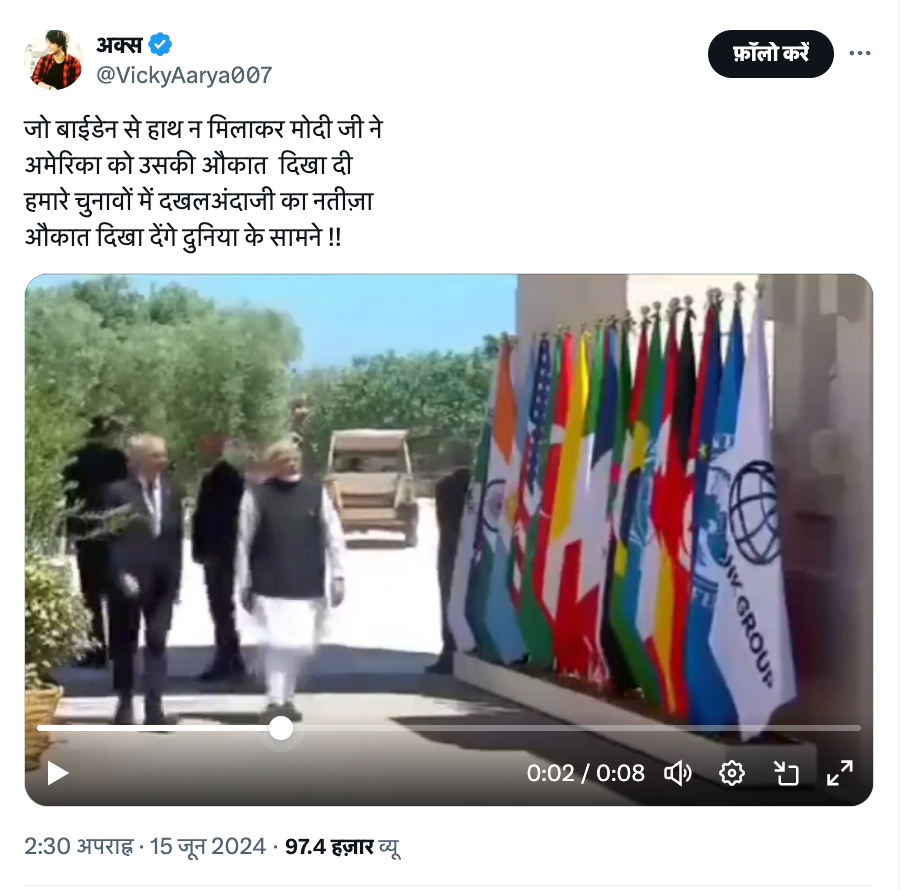Image resolution: width=910 pixels, height=890 pixels.
Task: Click the Hindi tweet text about जो बाईडेन
Action: click(203, 183)
